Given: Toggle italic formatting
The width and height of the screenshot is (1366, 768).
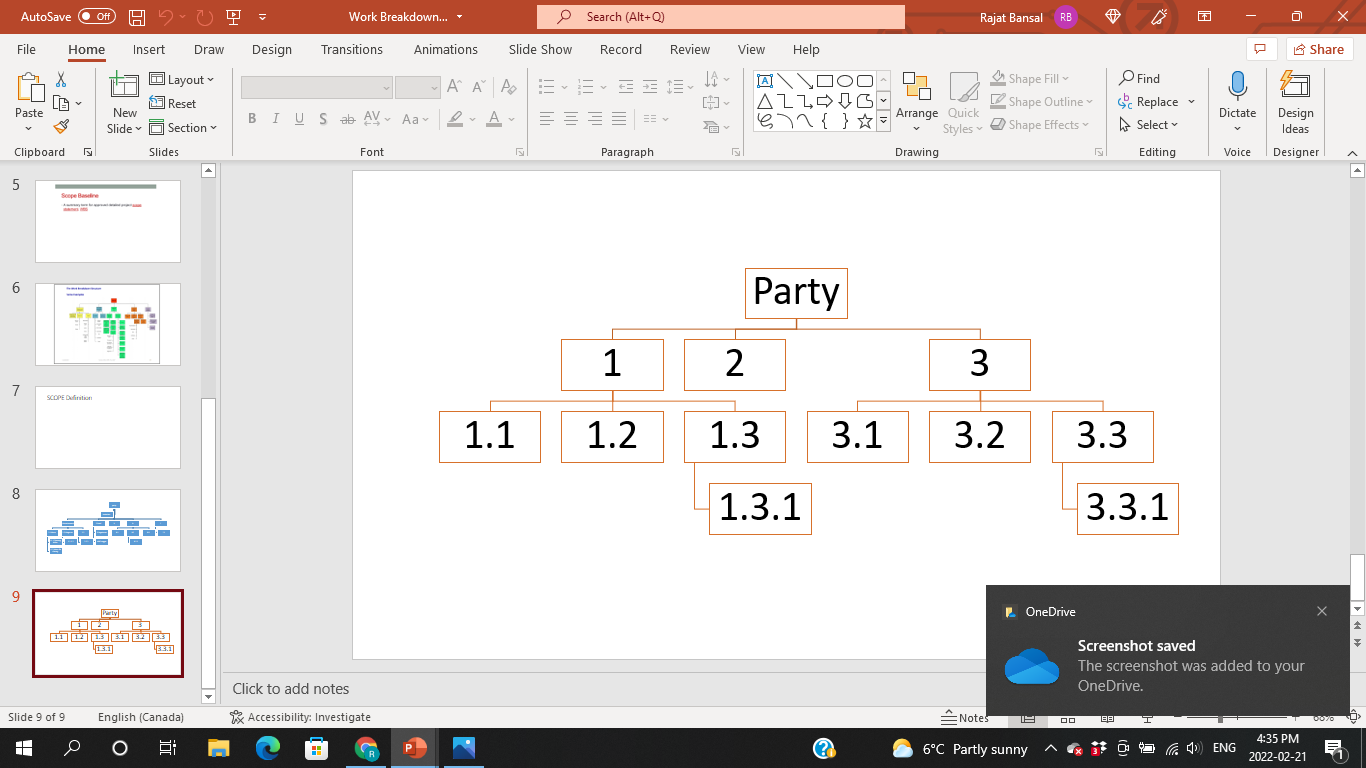Looking at the screenshot, I should 275,118.
